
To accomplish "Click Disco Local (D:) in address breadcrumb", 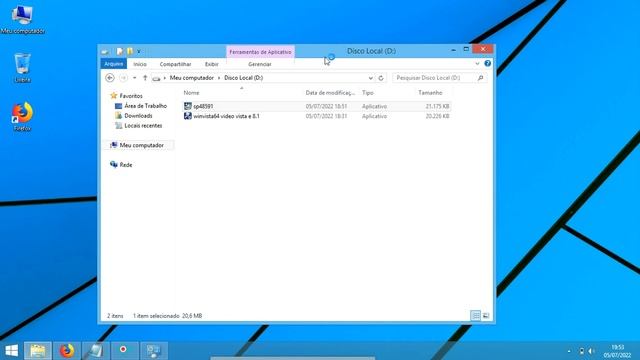I will tap(243, 78).
